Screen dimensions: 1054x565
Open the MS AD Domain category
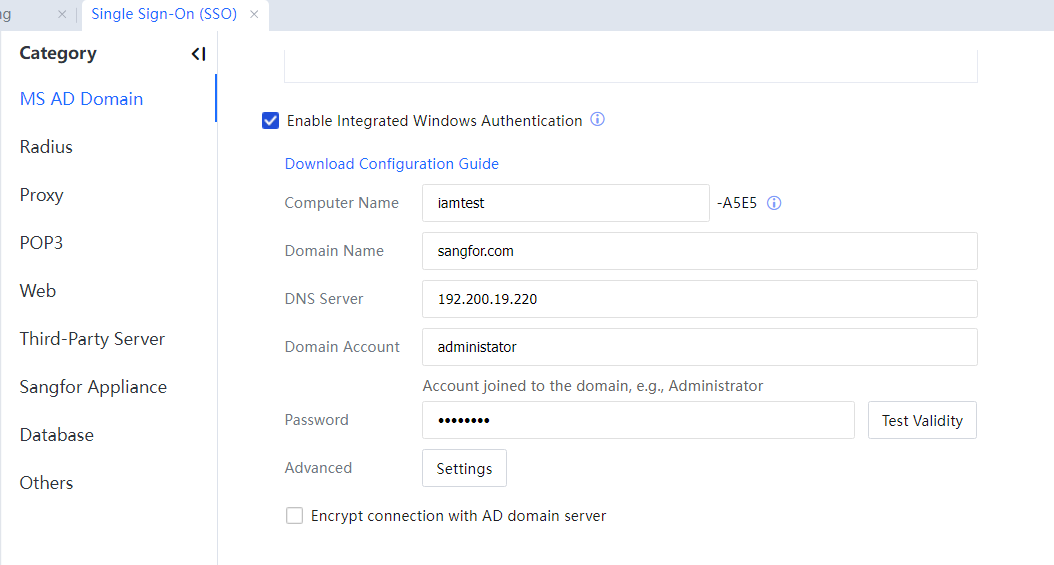[81, 99]
